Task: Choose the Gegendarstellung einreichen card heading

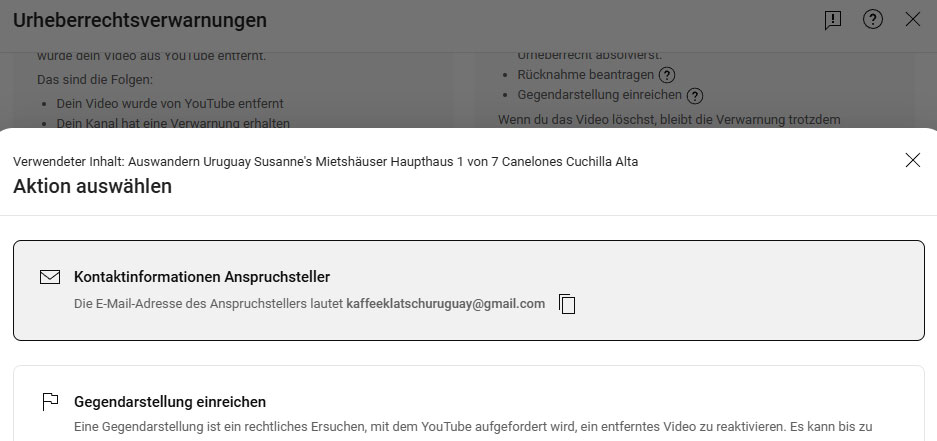Action: point(170,402)
